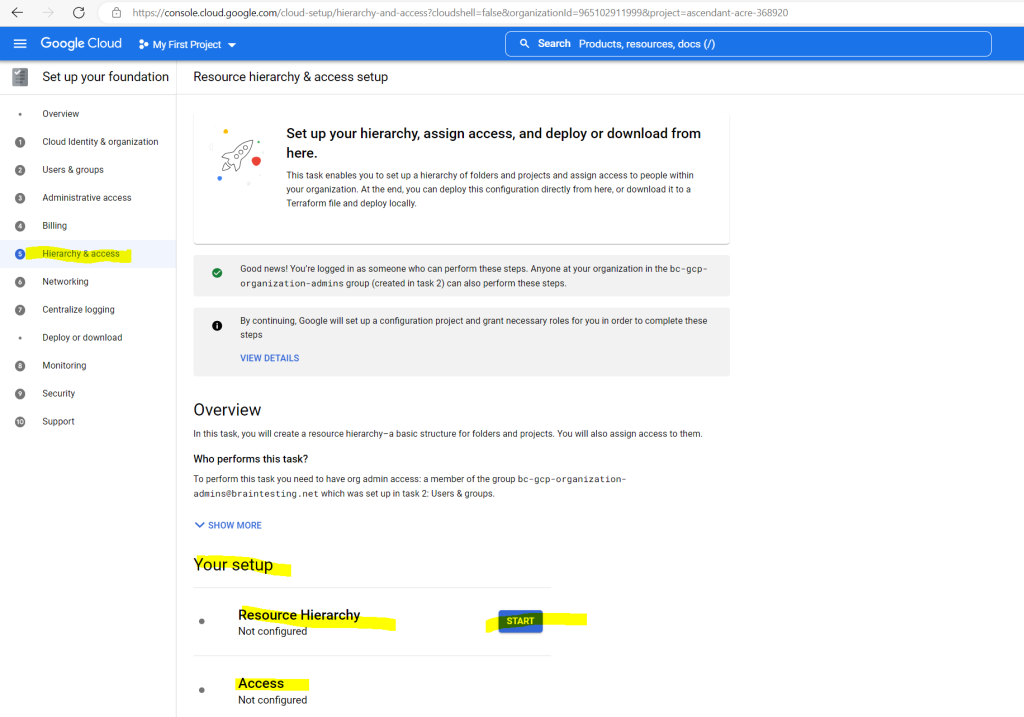This screenshot has width=1024, height=717.
Task: Go to Users & groups step
Action: click(x=73, y=170)
